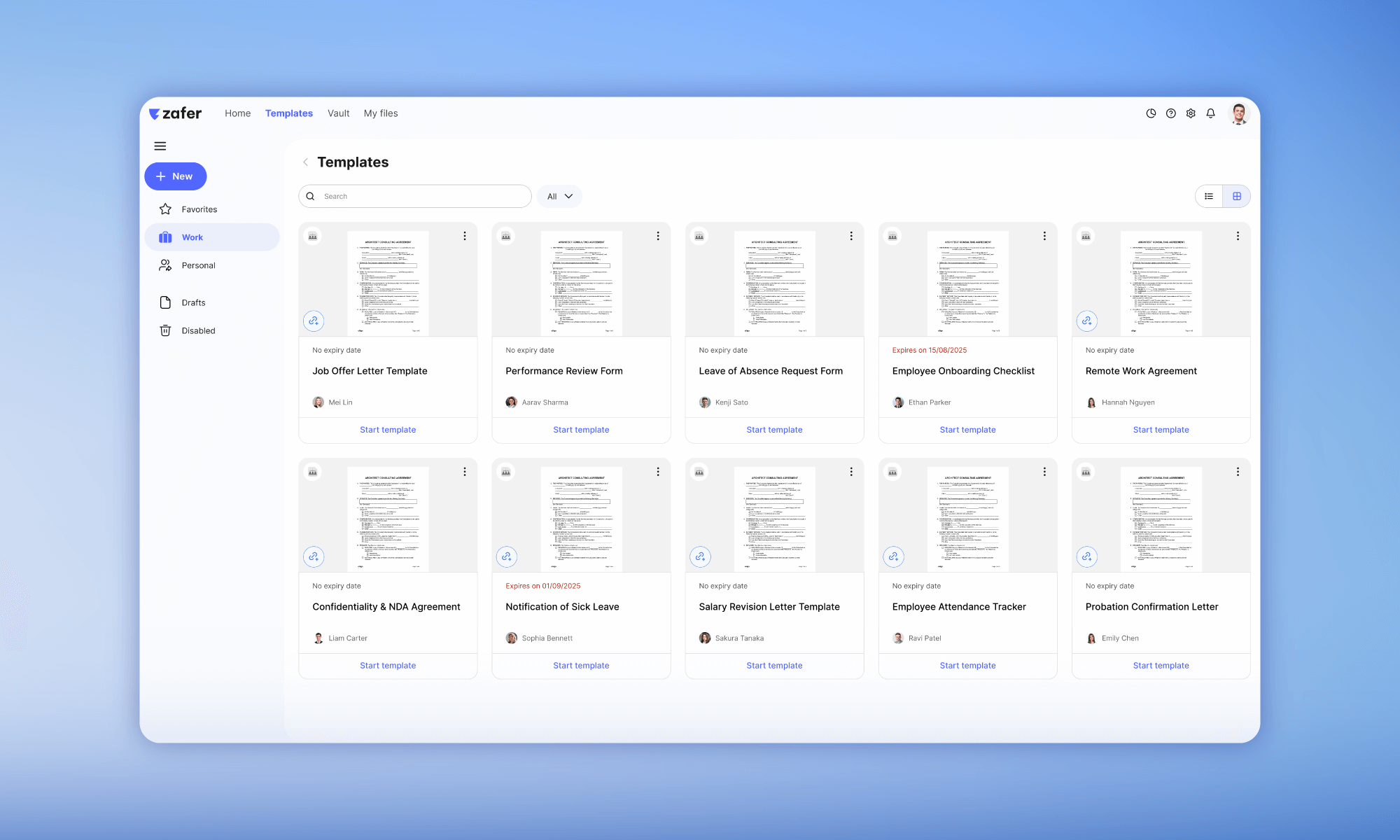Open more options for Probation Confirmation Letter
The width and height of the screenshot is (1400, 840).
coord(1238,472)
